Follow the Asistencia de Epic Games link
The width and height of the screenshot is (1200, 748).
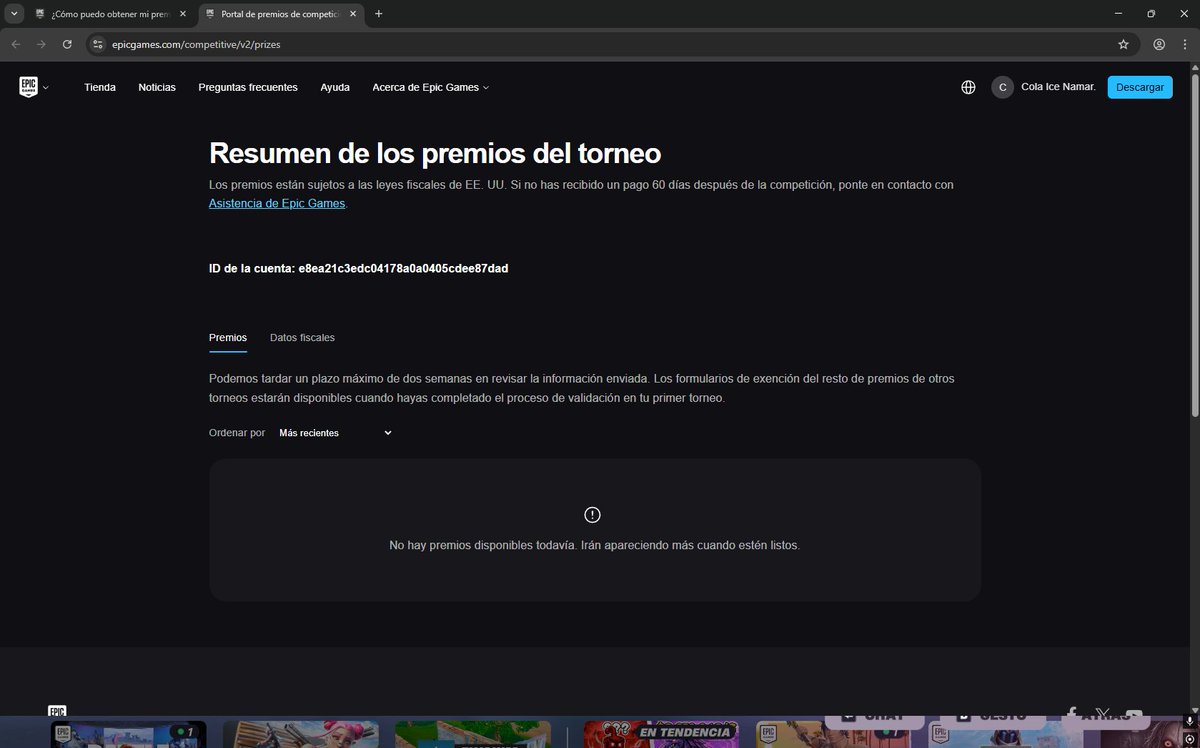pyautogui.click(x=277, y=203)
